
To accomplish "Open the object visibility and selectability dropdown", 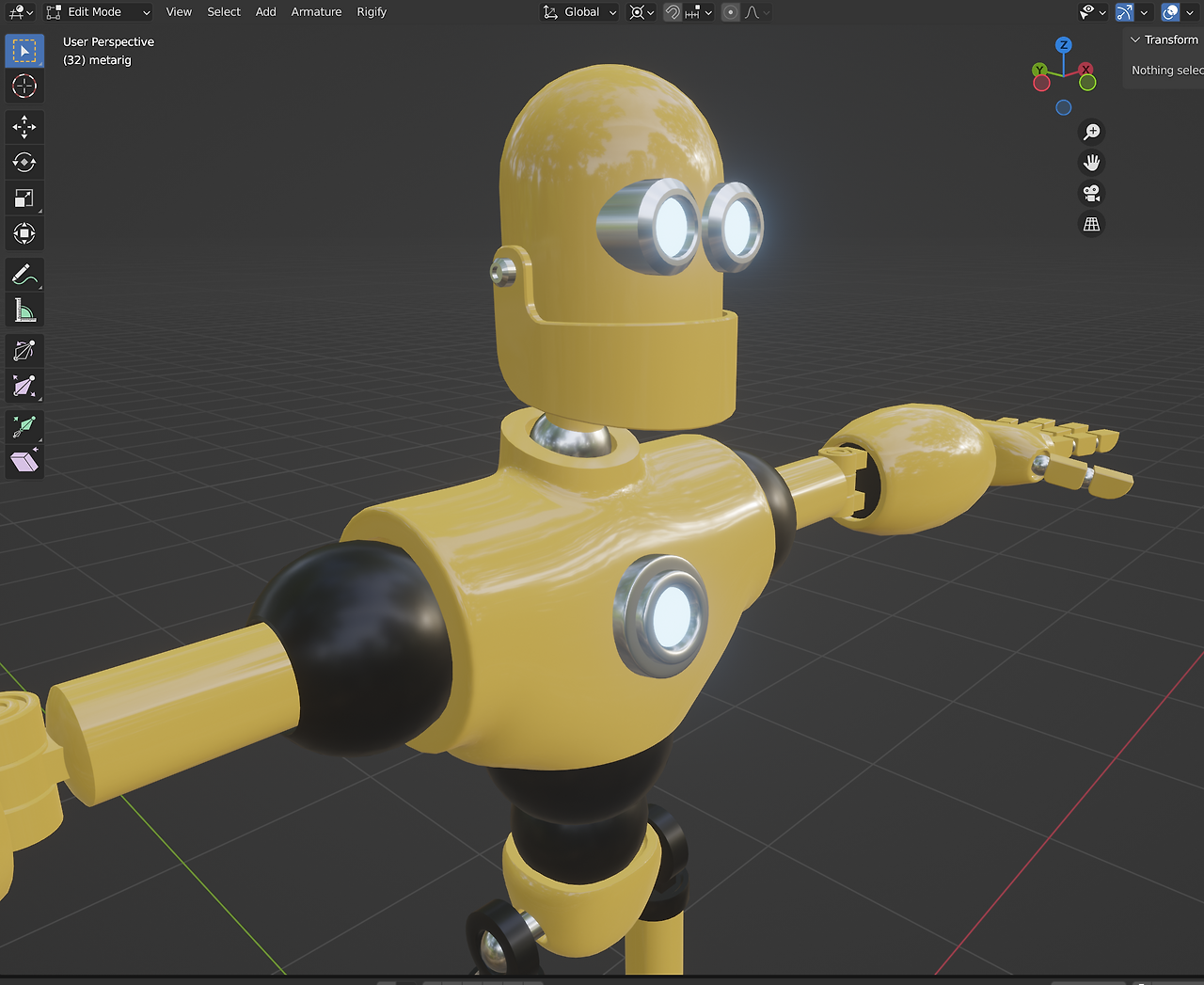I will [1092, 12].
